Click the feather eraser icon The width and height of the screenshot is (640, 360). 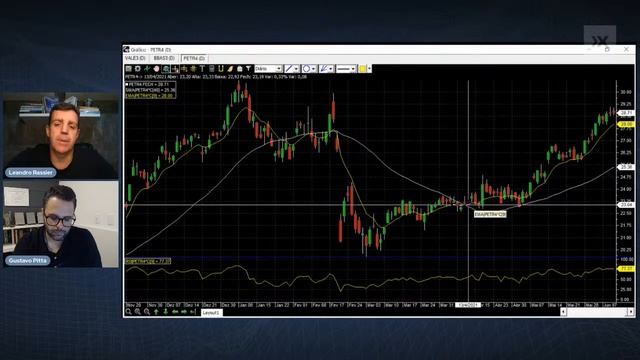[230, 69]
